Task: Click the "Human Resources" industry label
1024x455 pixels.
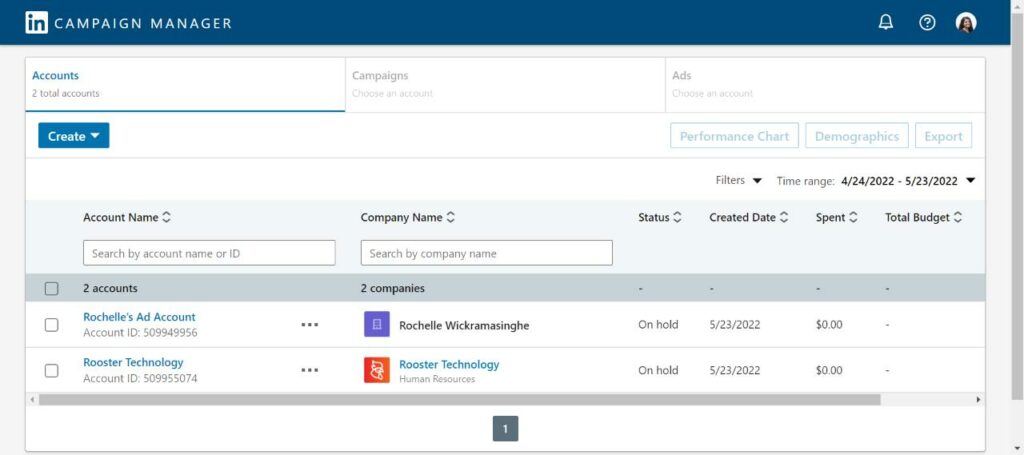Action: 437,379
